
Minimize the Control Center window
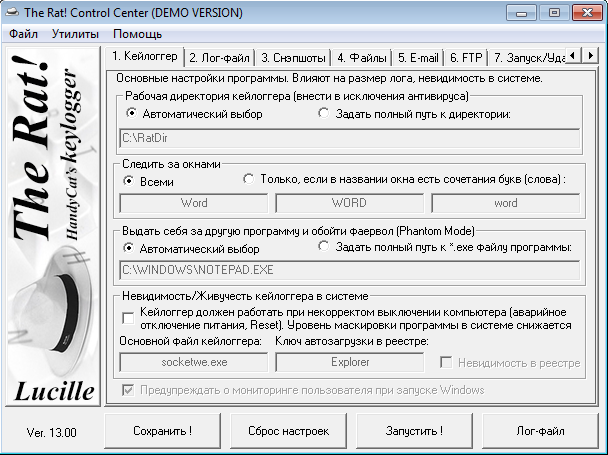pos(522,13)
